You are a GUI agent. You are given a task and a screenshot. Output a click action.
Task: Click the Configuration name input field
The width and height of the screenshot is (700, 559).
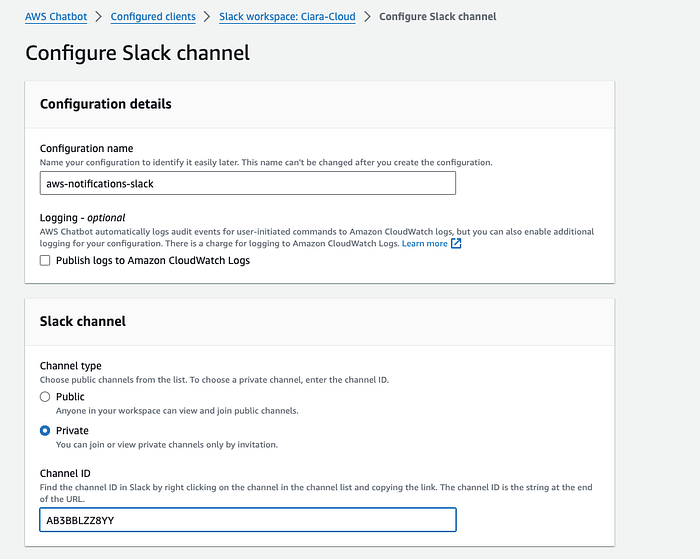248,183
